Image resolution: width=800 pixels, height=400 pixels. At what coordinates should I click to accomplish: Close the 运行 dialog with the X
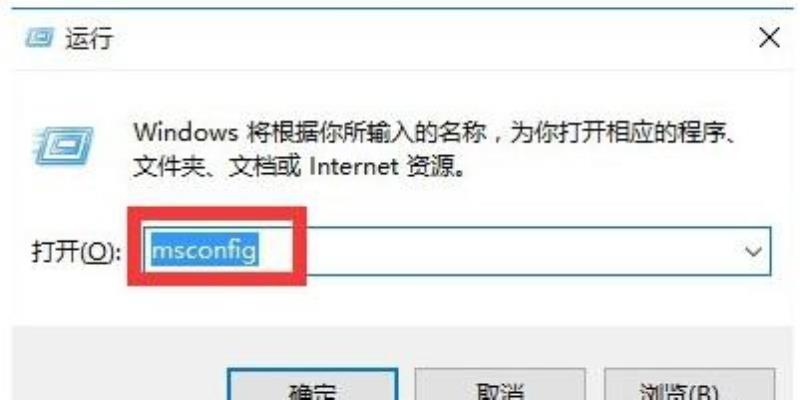(x=769, y=38)
